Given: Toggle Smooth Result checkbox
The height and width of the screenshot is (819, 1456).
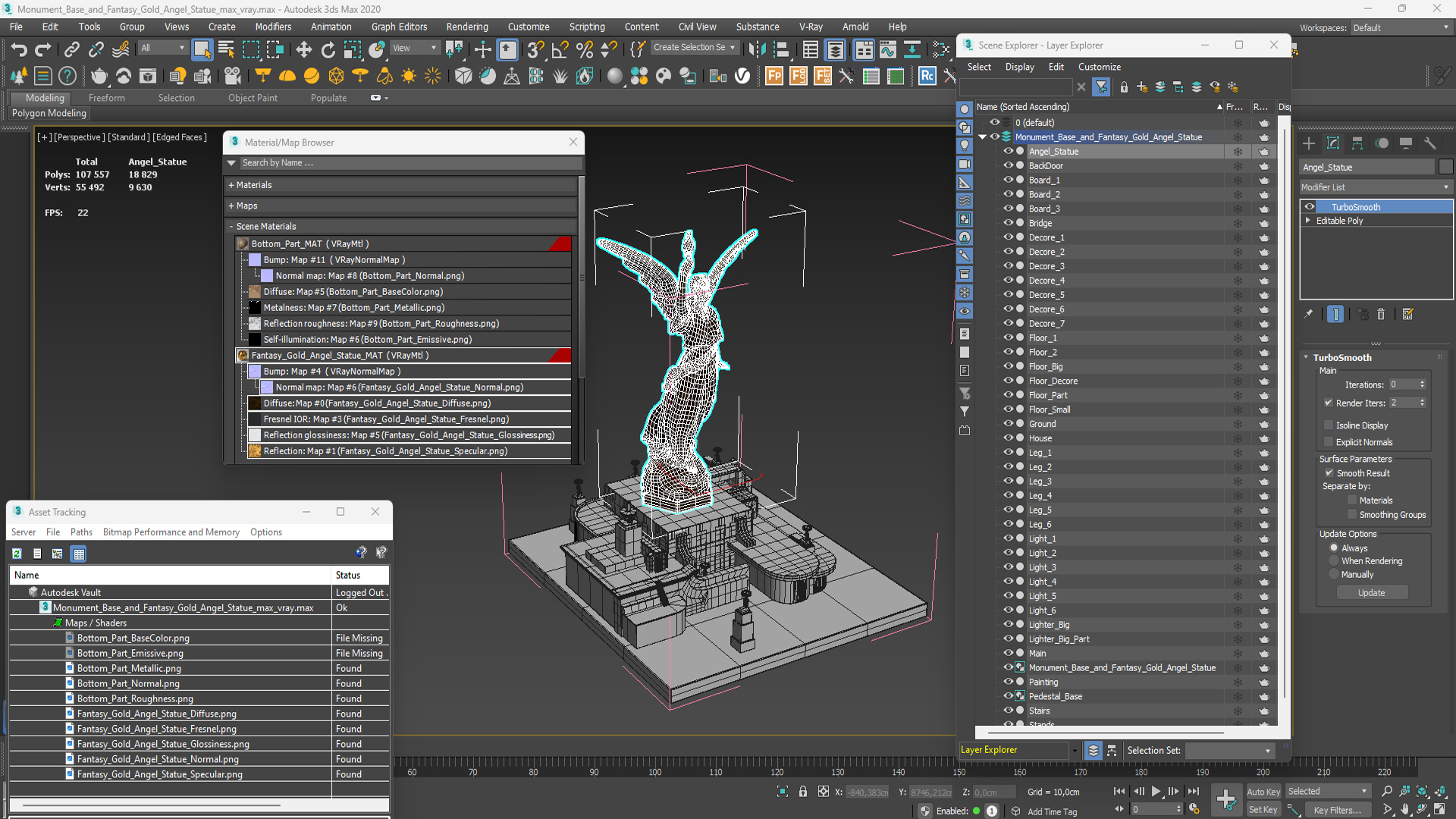Looking at the screenshot, I should [x=1329, y=473].
